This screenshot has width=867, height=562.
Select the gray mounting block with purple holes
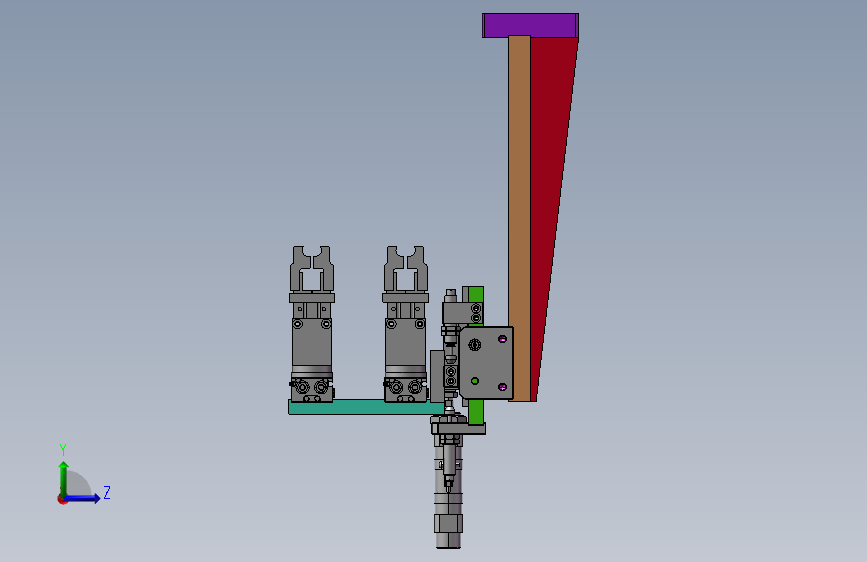point(487,363)
